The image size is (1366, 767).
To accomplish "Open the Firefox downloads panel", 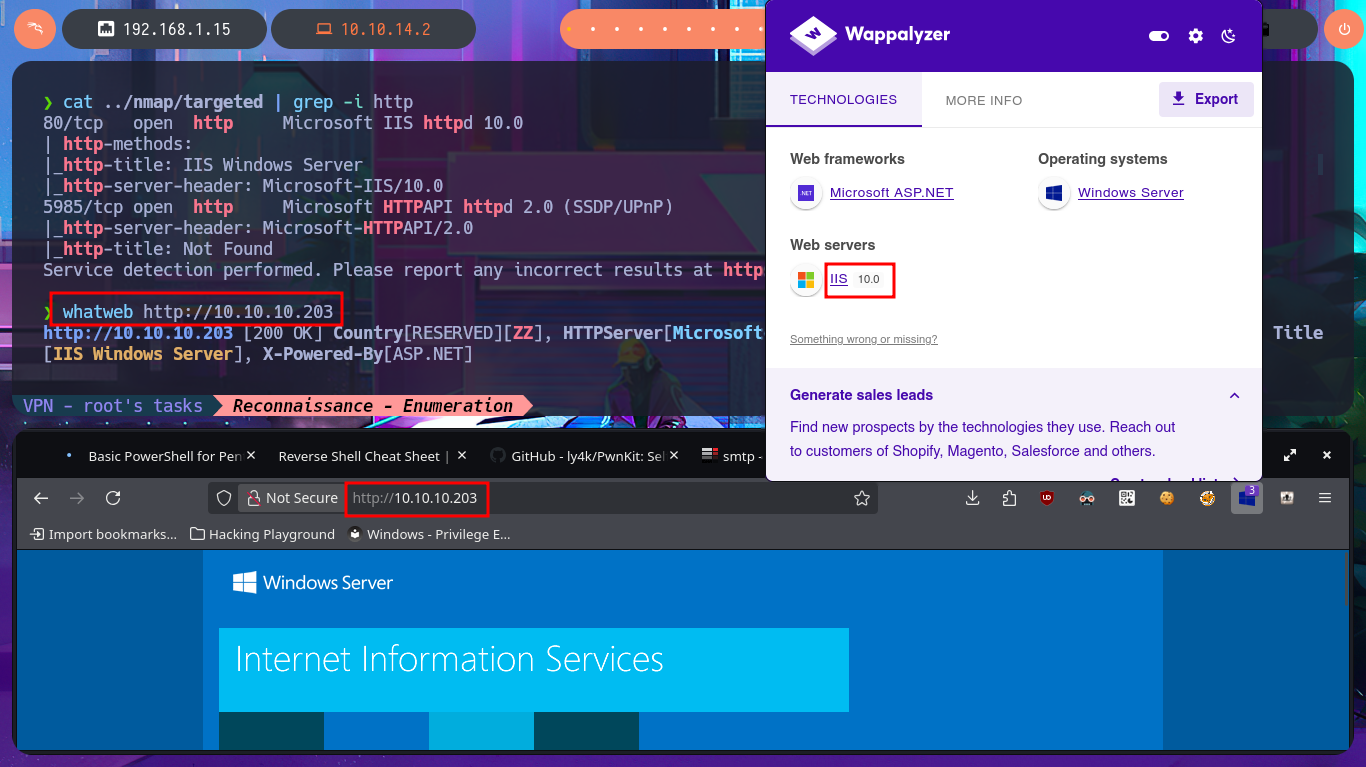I will click(972, 498).
